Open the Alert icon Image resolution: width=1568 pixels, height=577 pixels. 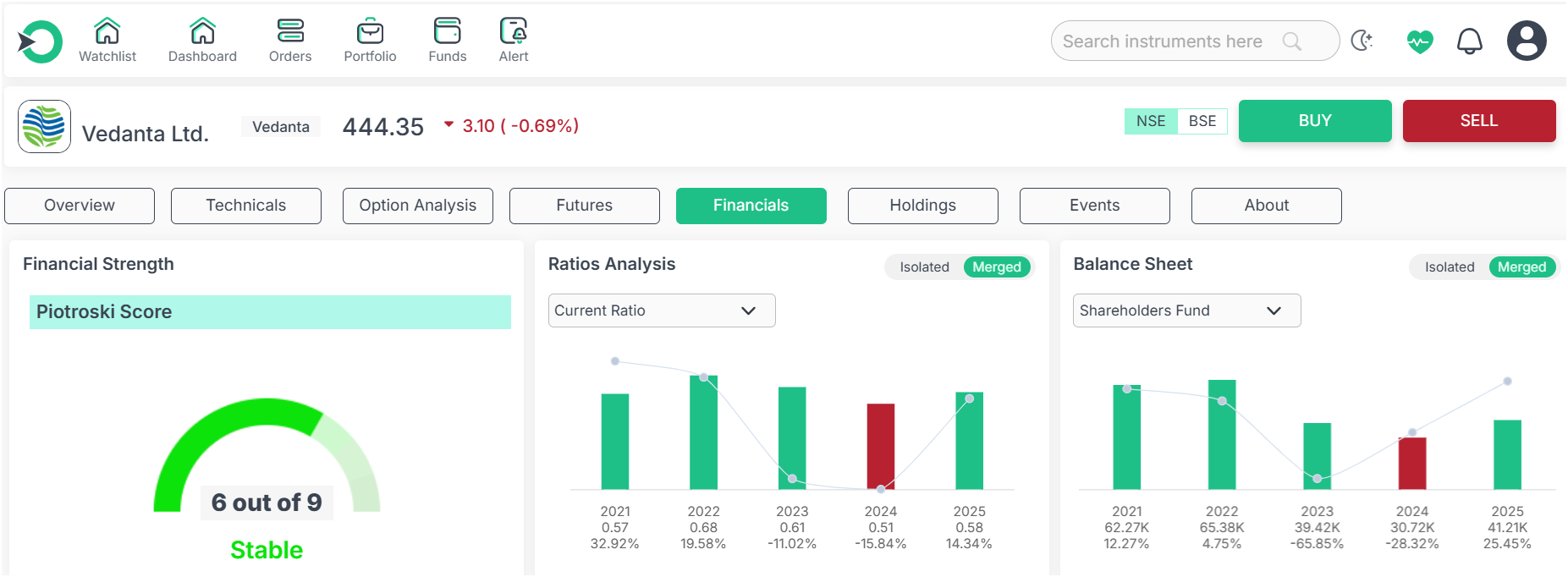[514, 31]
